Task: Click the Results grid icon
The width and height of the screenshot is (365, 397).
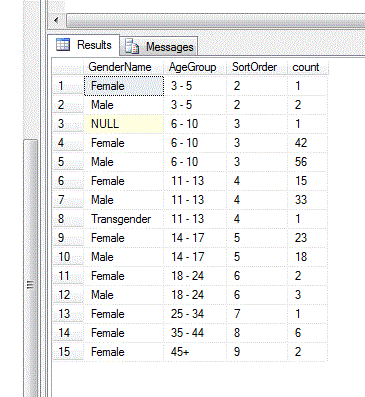Action: click(63, 44)
